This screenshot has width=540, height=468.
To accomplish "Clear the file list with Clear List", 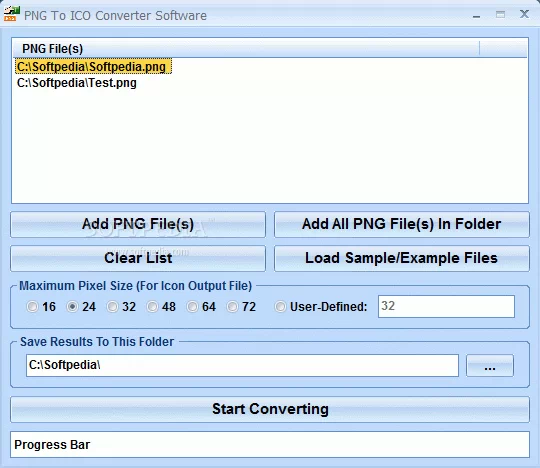I will point(138,258).
